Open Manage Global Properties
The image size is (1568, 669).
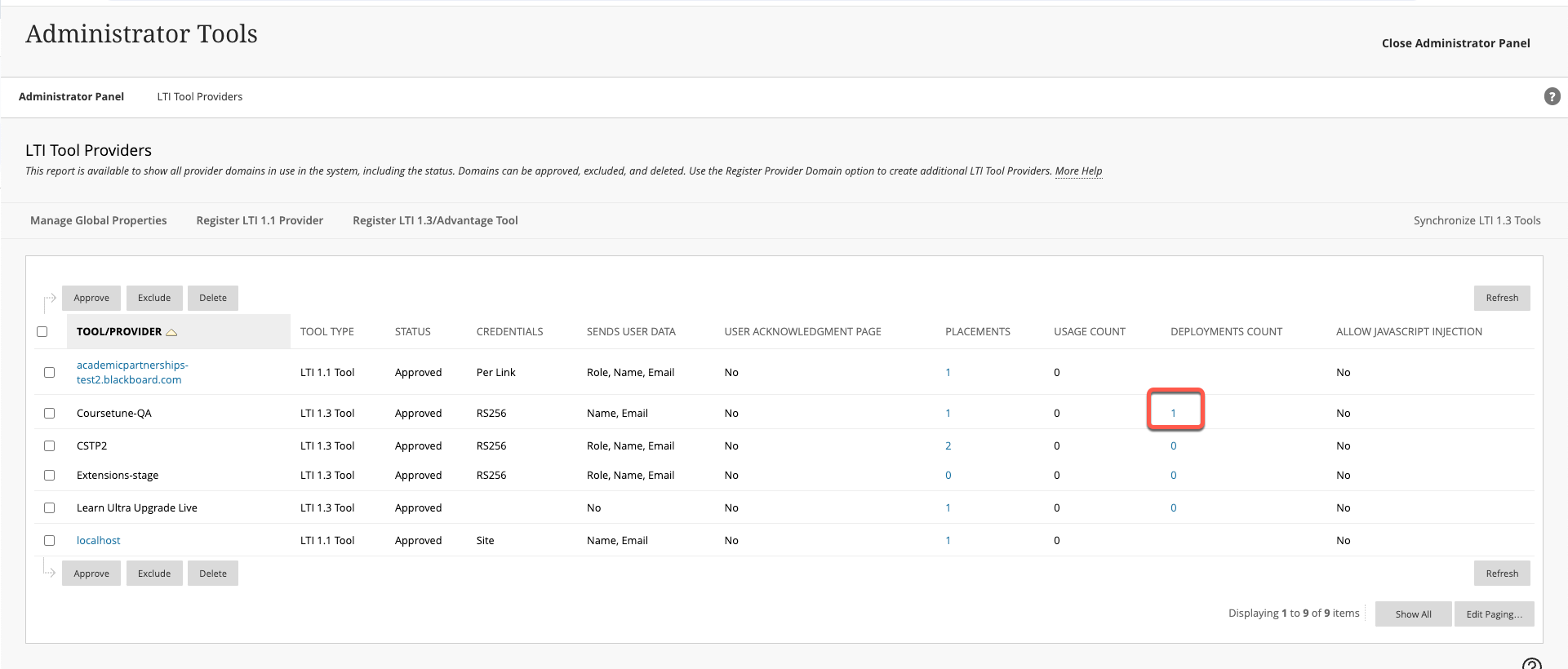coord(98,220)
